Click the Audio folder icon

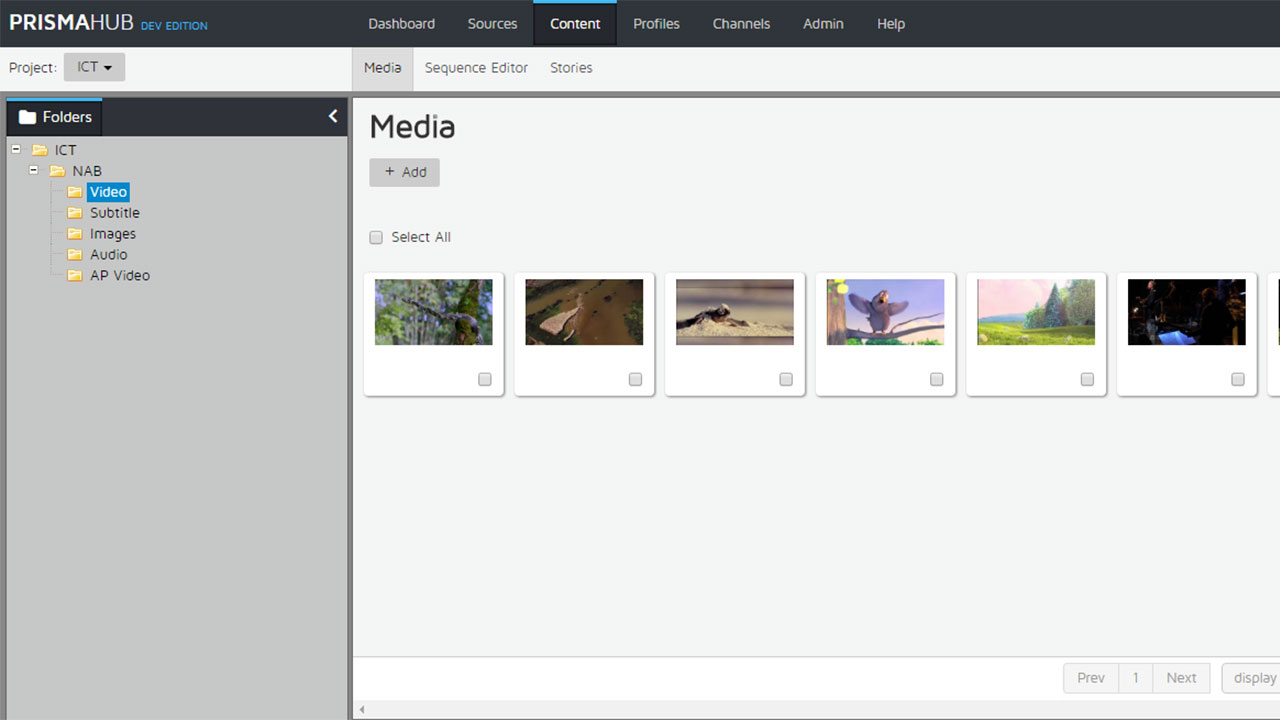coord(75,255)
